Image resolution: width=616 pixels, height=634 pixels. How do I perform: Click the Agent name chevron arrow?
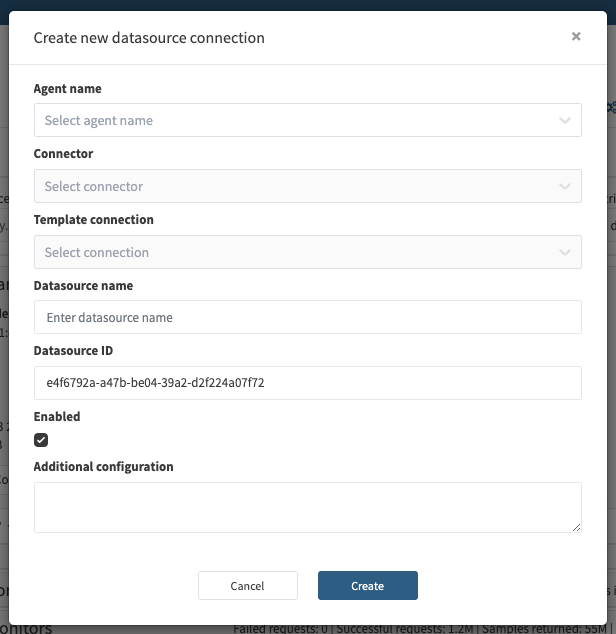(x=565, y=121)
